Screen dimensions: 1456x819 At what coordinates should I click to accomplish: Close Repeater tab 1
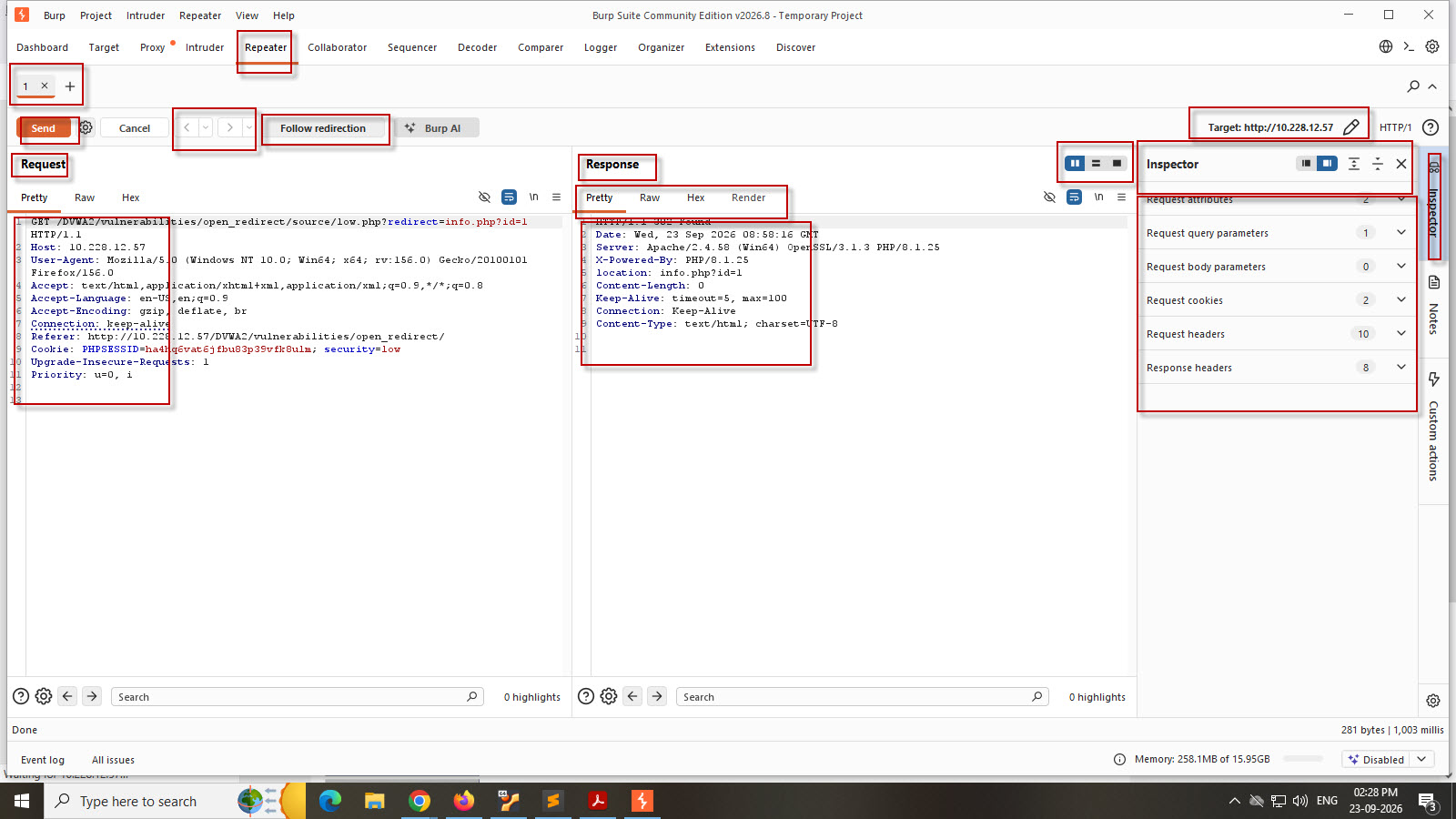45,86
